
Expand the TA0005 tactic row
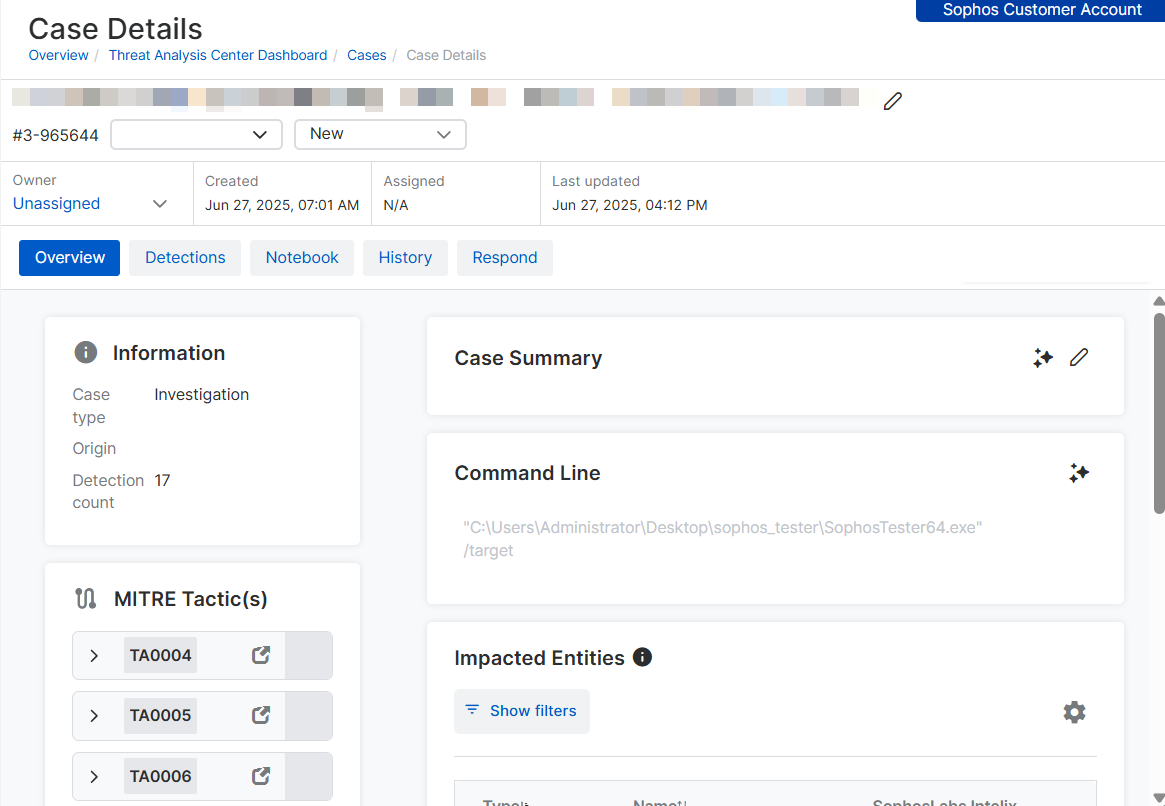click(x=94, y=716)
